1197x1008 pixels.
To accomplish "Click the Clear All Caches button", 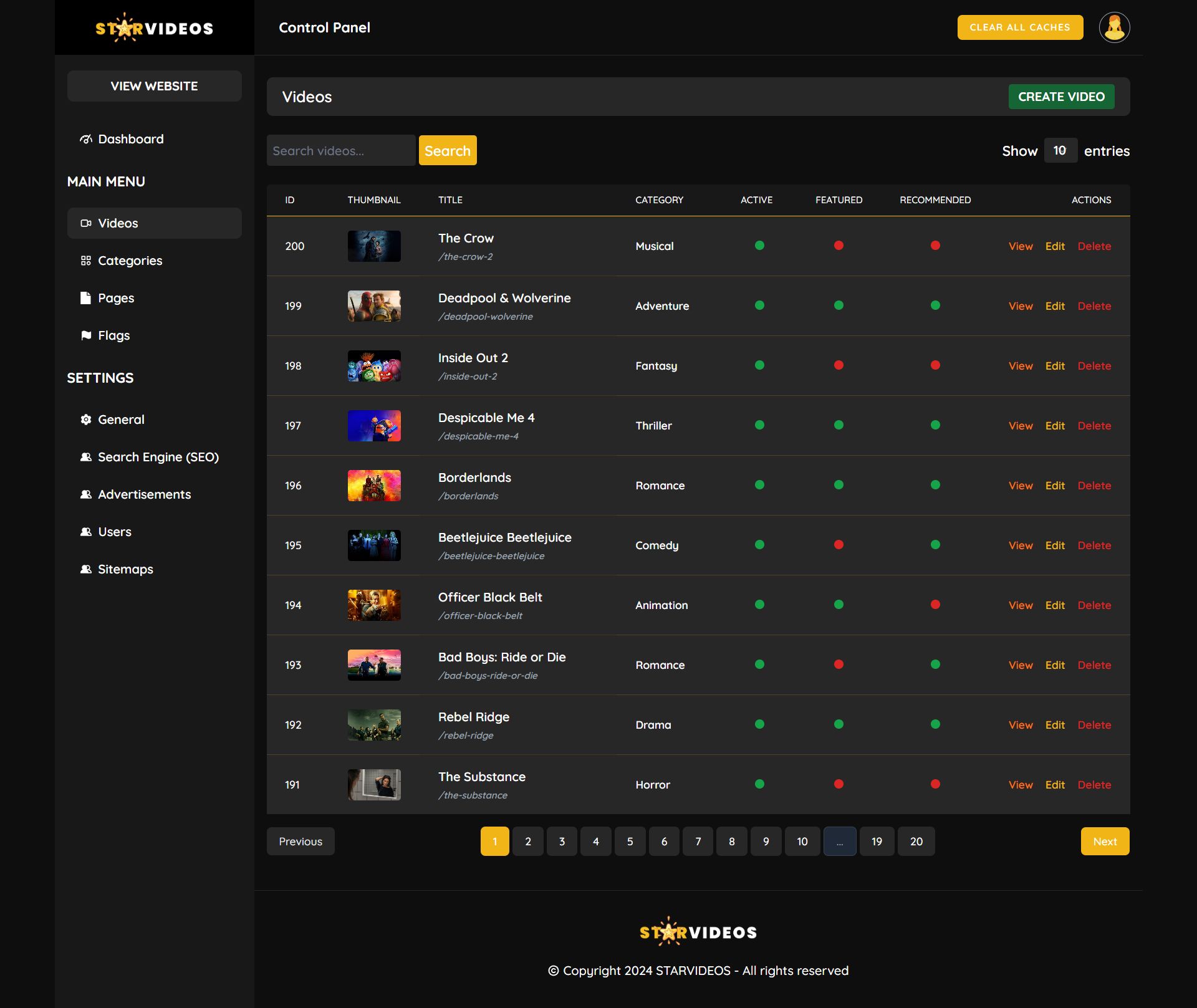I will click(x=1020, y=27).
